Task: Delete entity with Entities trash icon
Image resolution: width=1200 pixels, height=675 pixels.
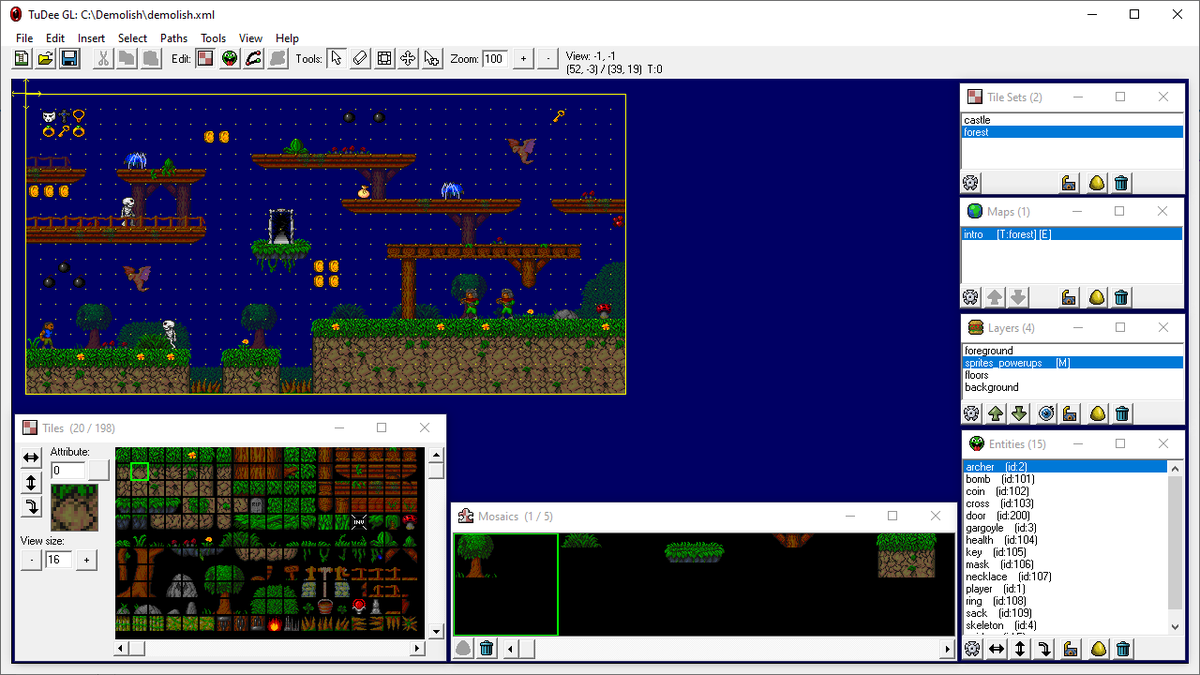Action: 1122,649
